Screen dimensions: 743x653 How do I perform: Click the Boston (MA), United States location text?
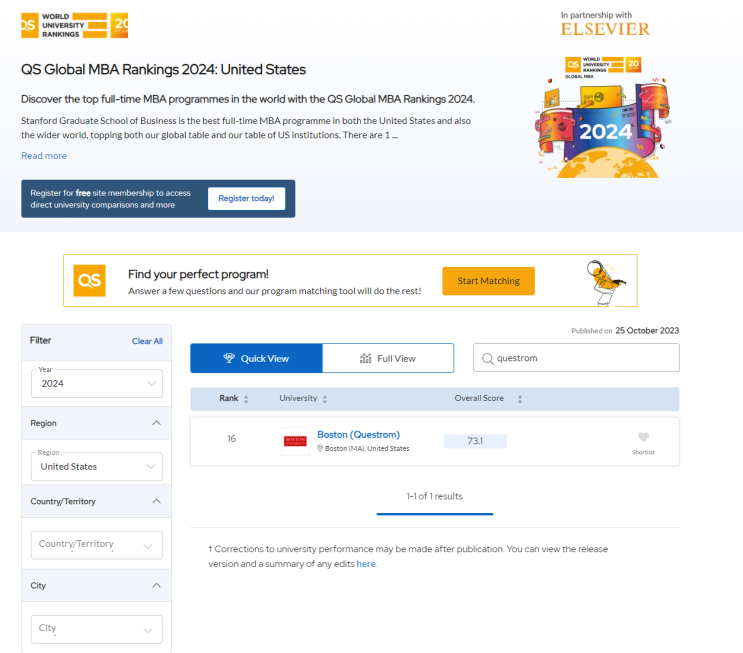[367, 448]
